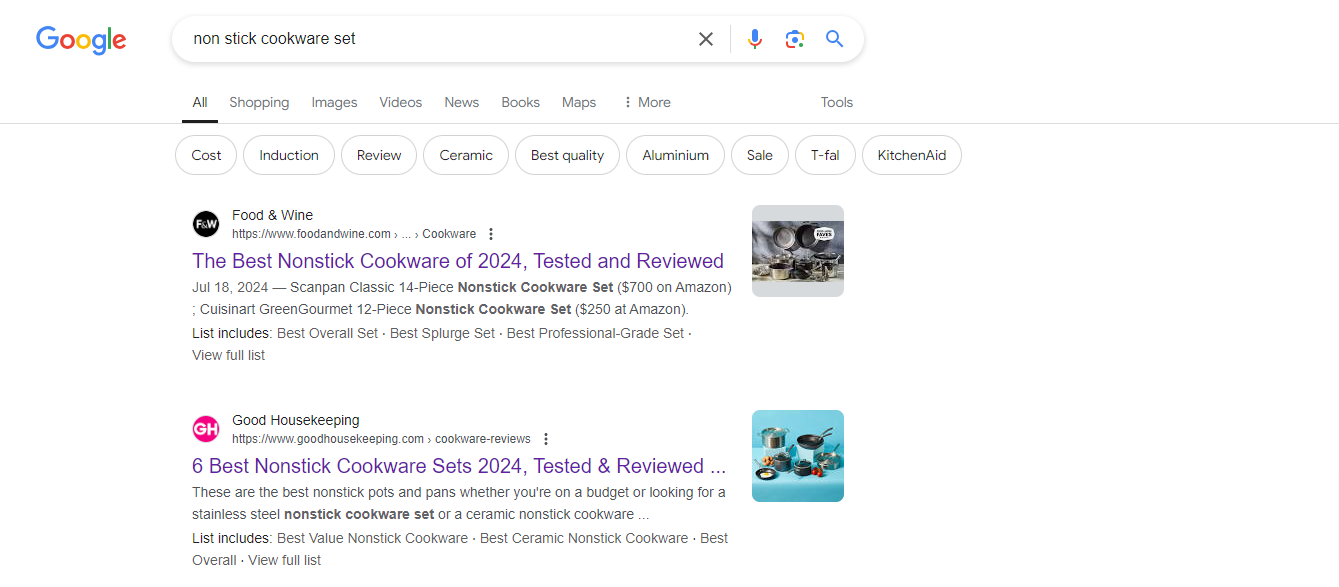Open the three-dot menu for Food & Wine result

pyautogui.click(x=491, y=234)
